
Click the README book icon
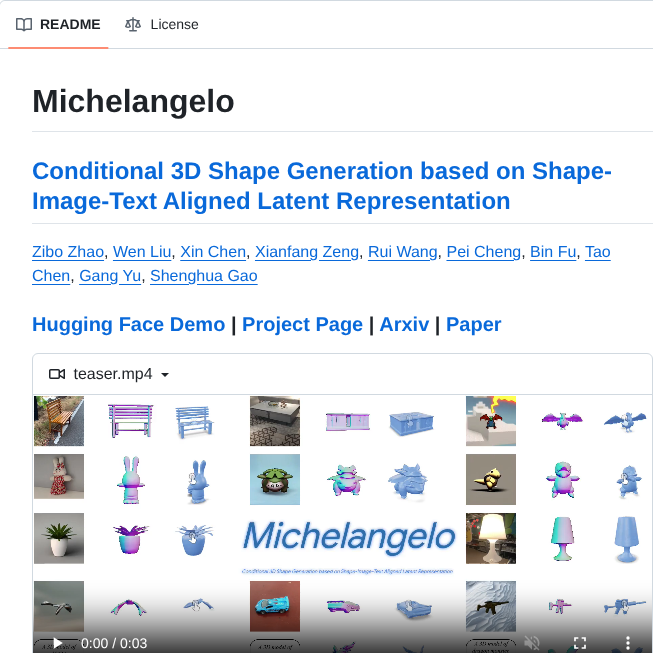[x=24, y=25]
